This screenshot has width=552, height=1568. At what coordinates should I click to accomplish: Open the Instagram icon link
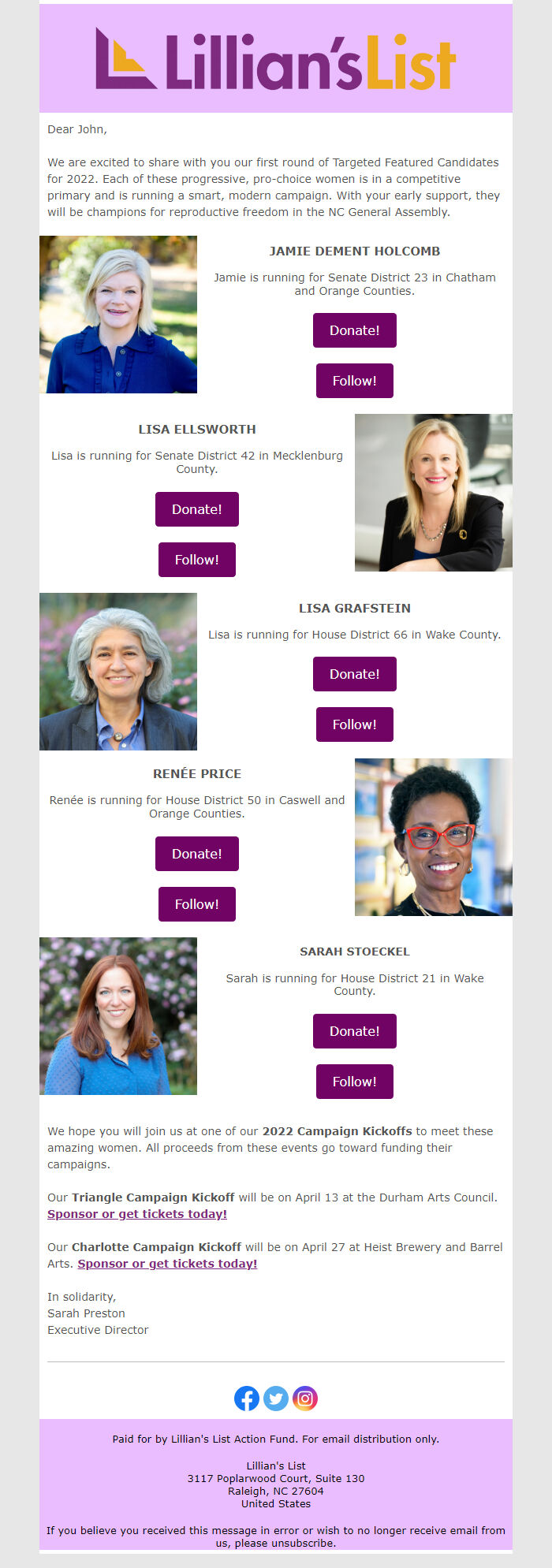click(305, 1399)
